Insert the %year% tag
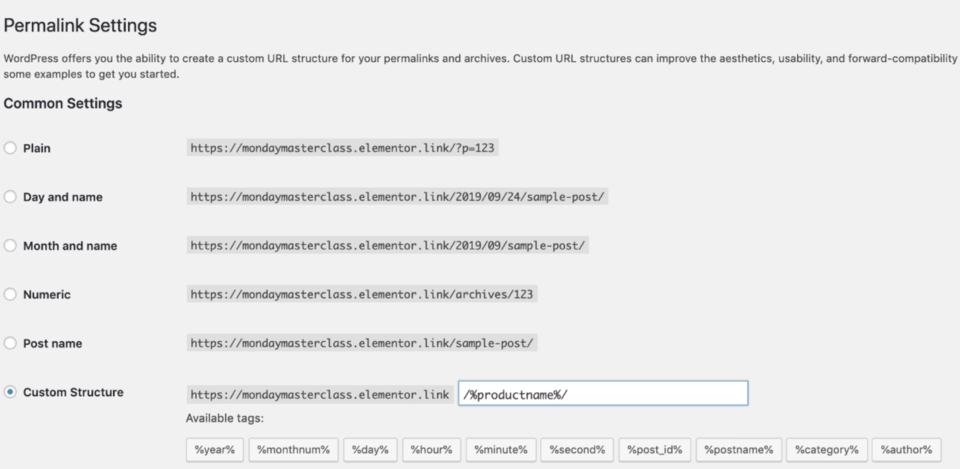960x469 pixels. (214, 450)
